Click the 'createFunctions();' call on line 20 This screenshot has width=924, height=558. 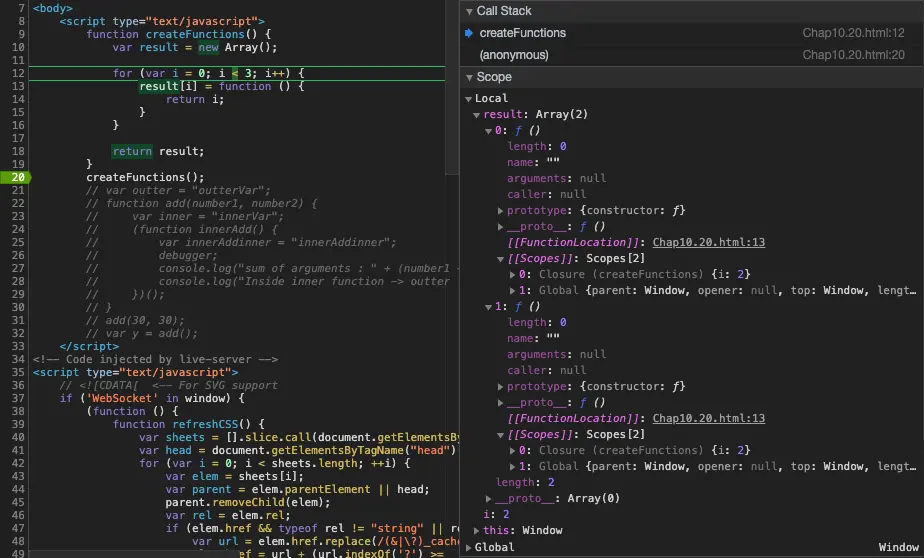pyautogui.click(x=145, y=177)
